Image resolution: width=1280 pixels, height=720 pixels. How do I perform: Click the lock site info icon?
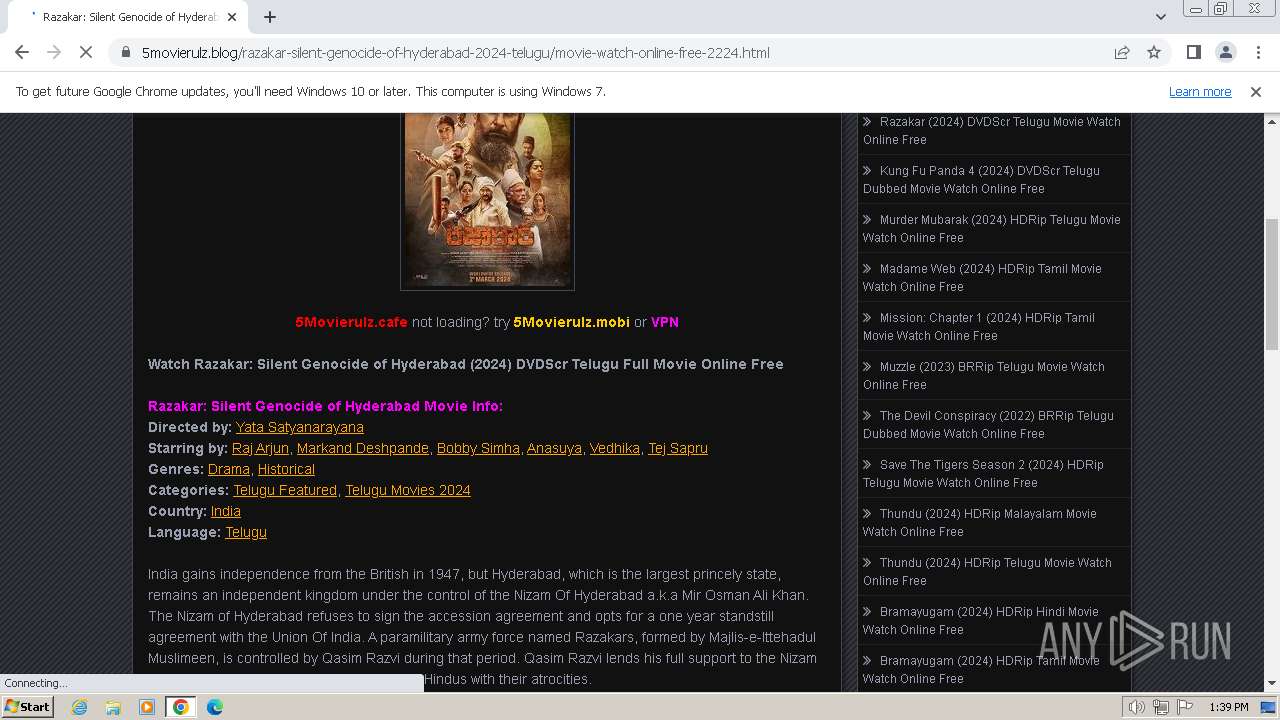124,52
